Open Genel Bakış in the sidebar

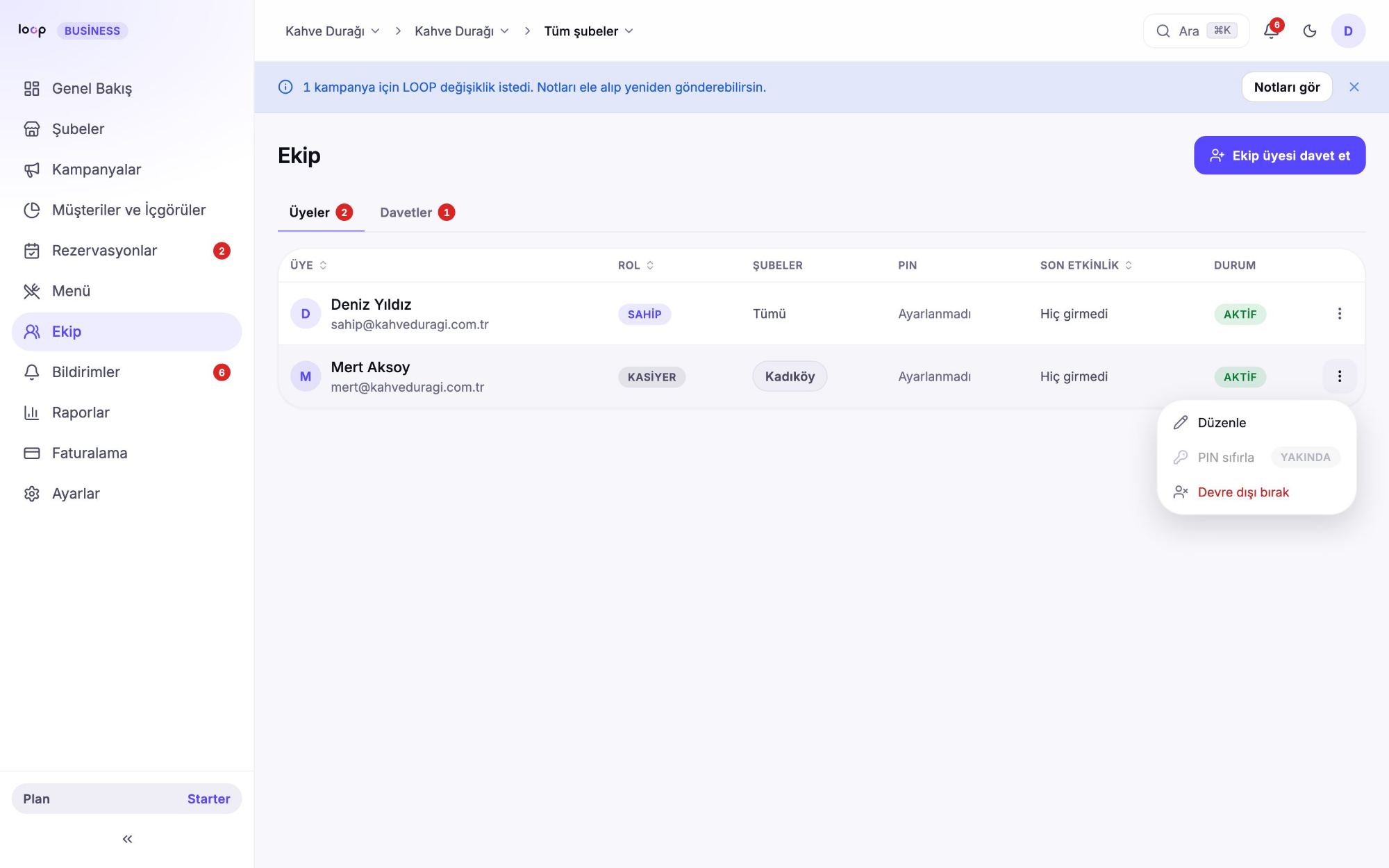(127, 89)
